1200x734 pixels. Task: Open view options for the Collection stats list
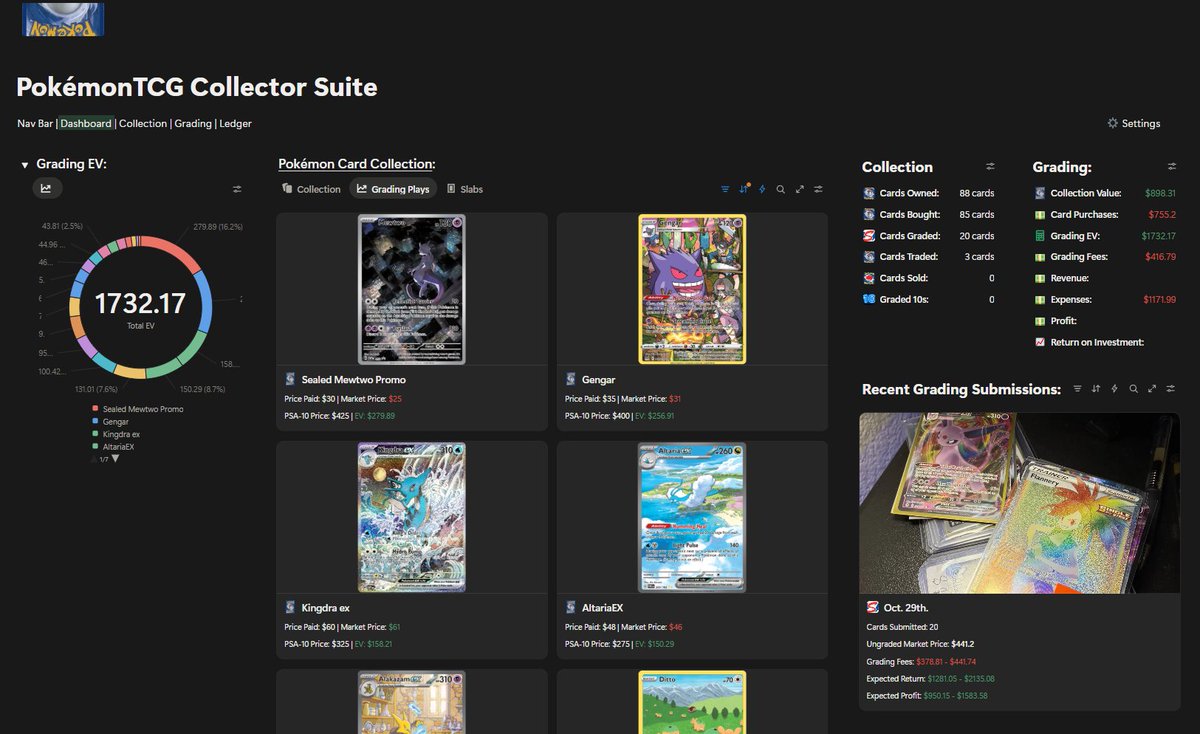coord(990,166)
